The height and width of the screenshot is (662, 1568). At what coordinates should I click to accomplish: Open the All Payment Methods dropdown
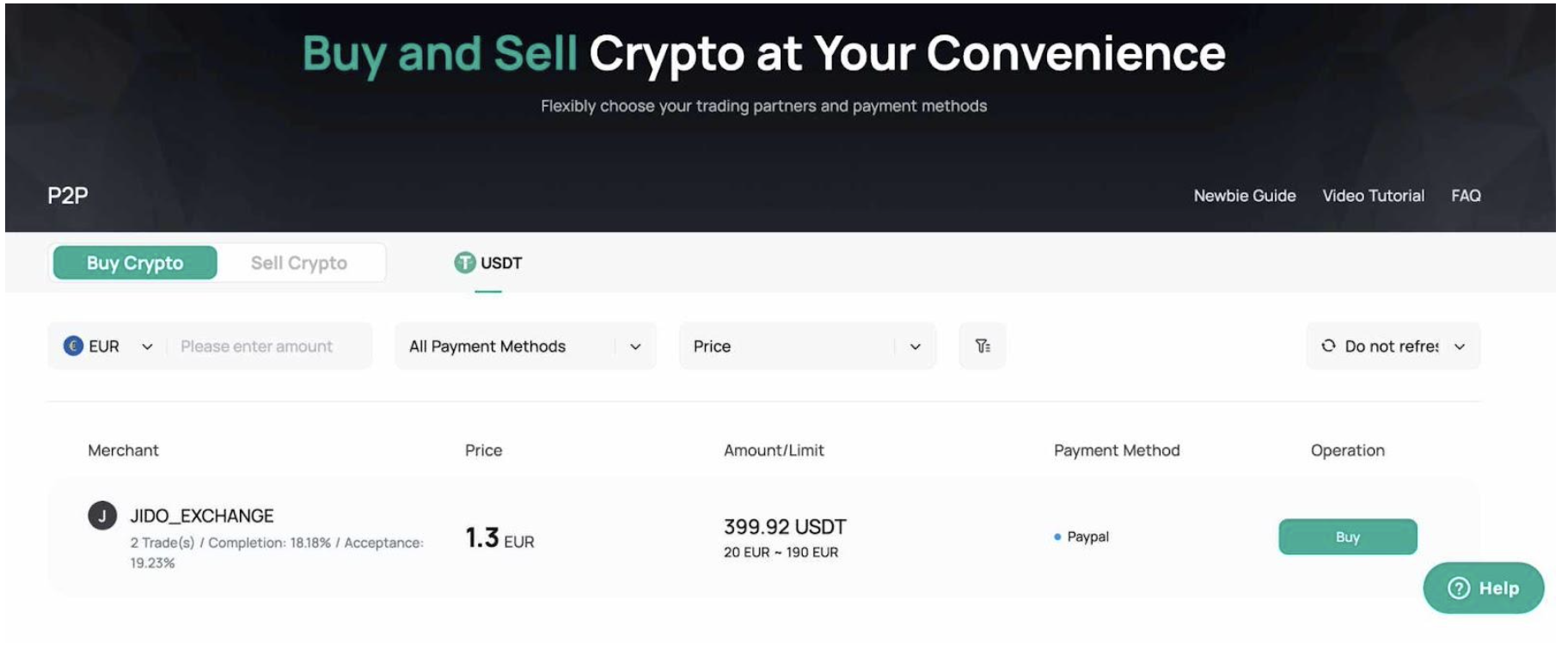pos(525,346)
